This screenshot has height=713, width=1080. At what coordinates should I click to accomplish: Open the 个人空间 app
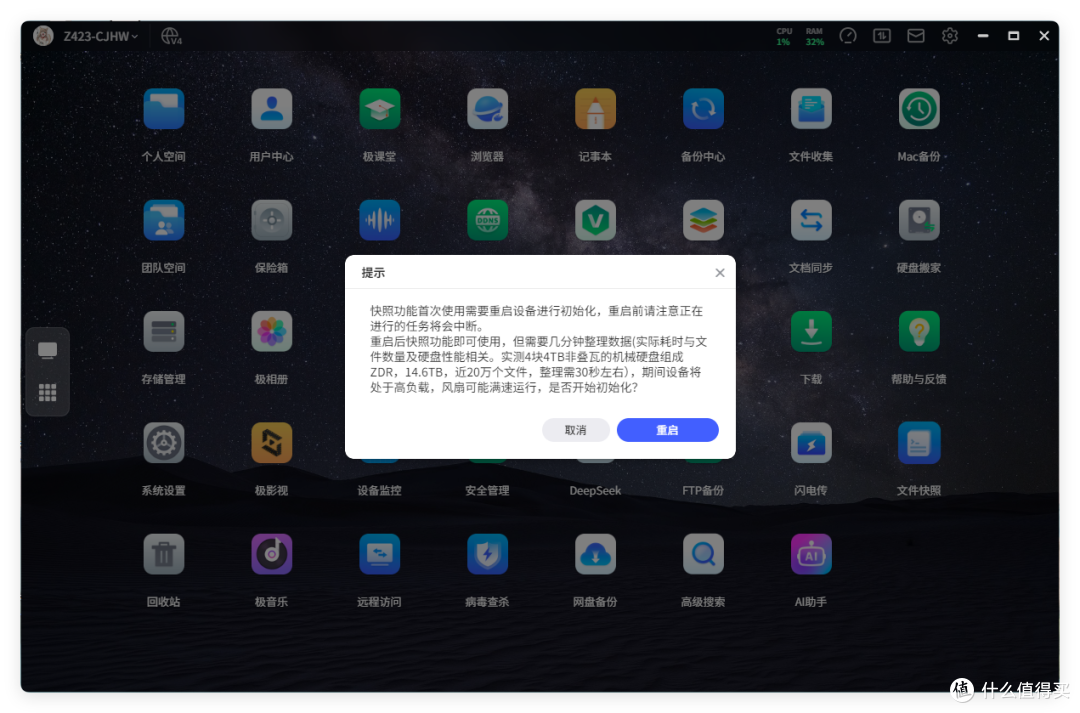click(163, 109)
